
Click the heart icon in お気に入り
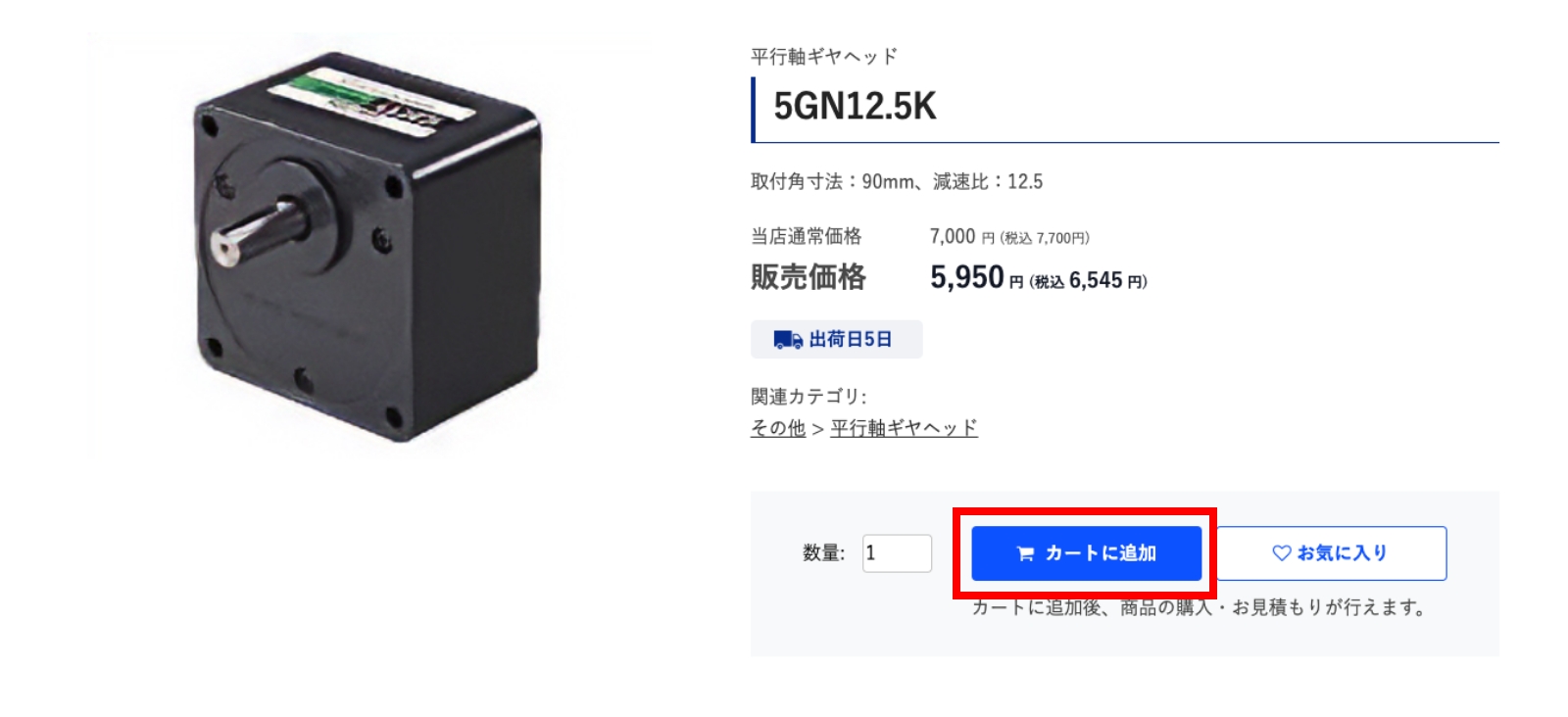(x=1281, y=552)
